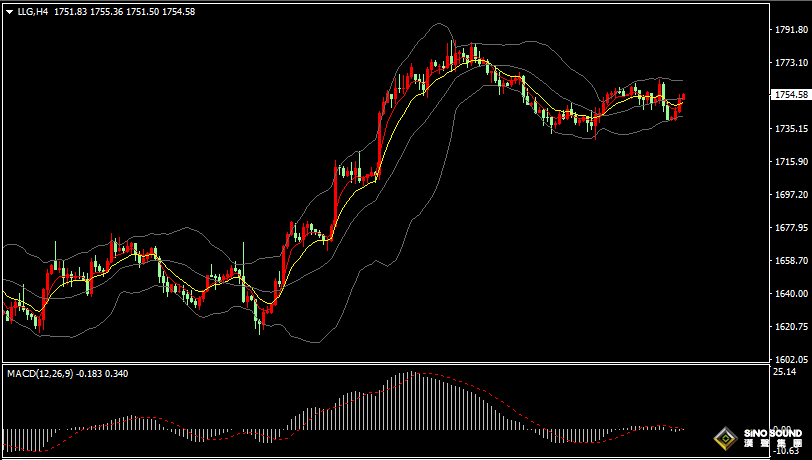812x460 pixels.
Task: Click the 1735.15 price axis label
Action: click(790, 129)
